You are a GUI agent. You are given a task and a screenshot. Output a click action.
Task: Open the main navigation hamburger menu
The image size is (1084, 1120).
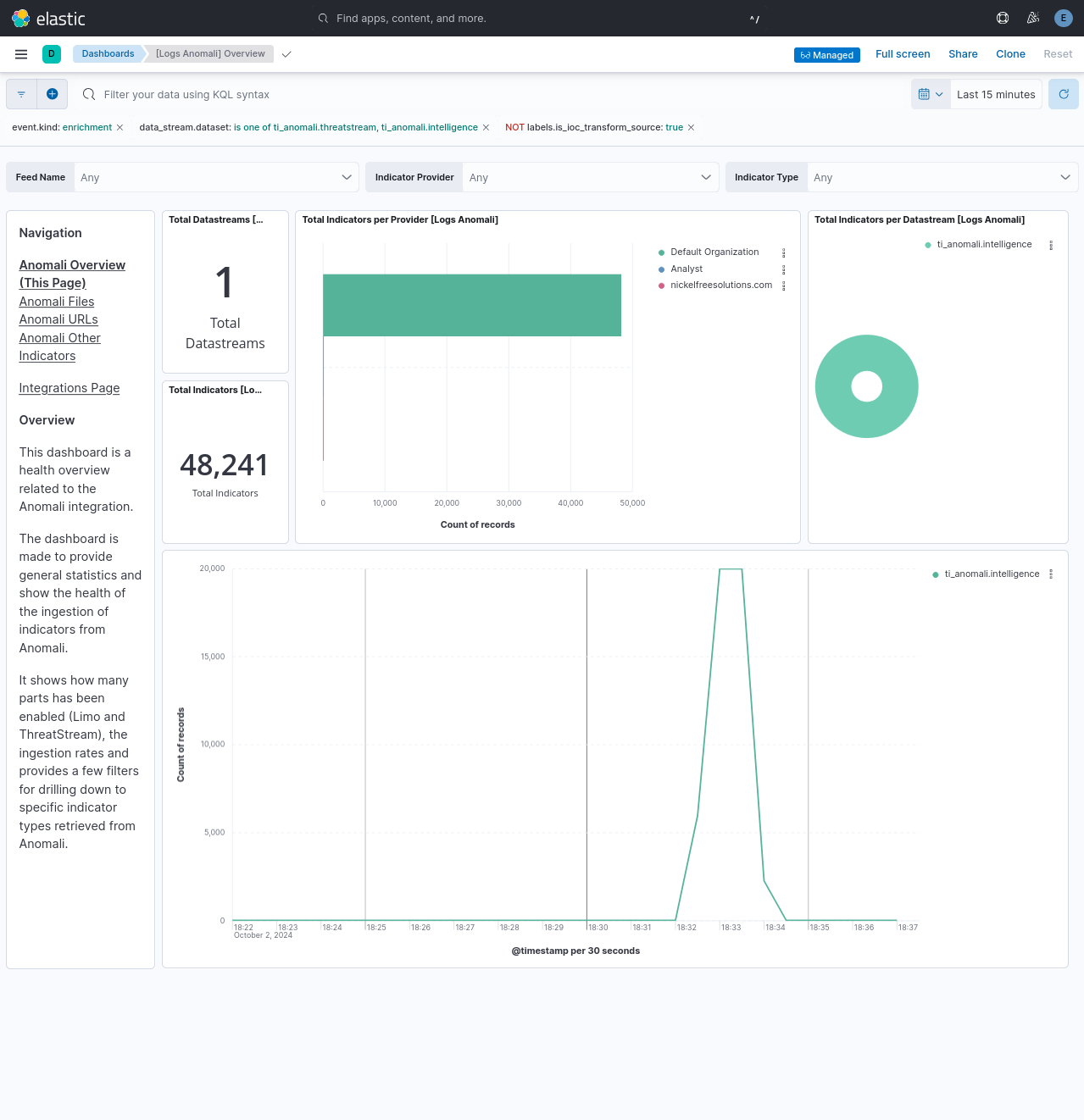[21, 54]
